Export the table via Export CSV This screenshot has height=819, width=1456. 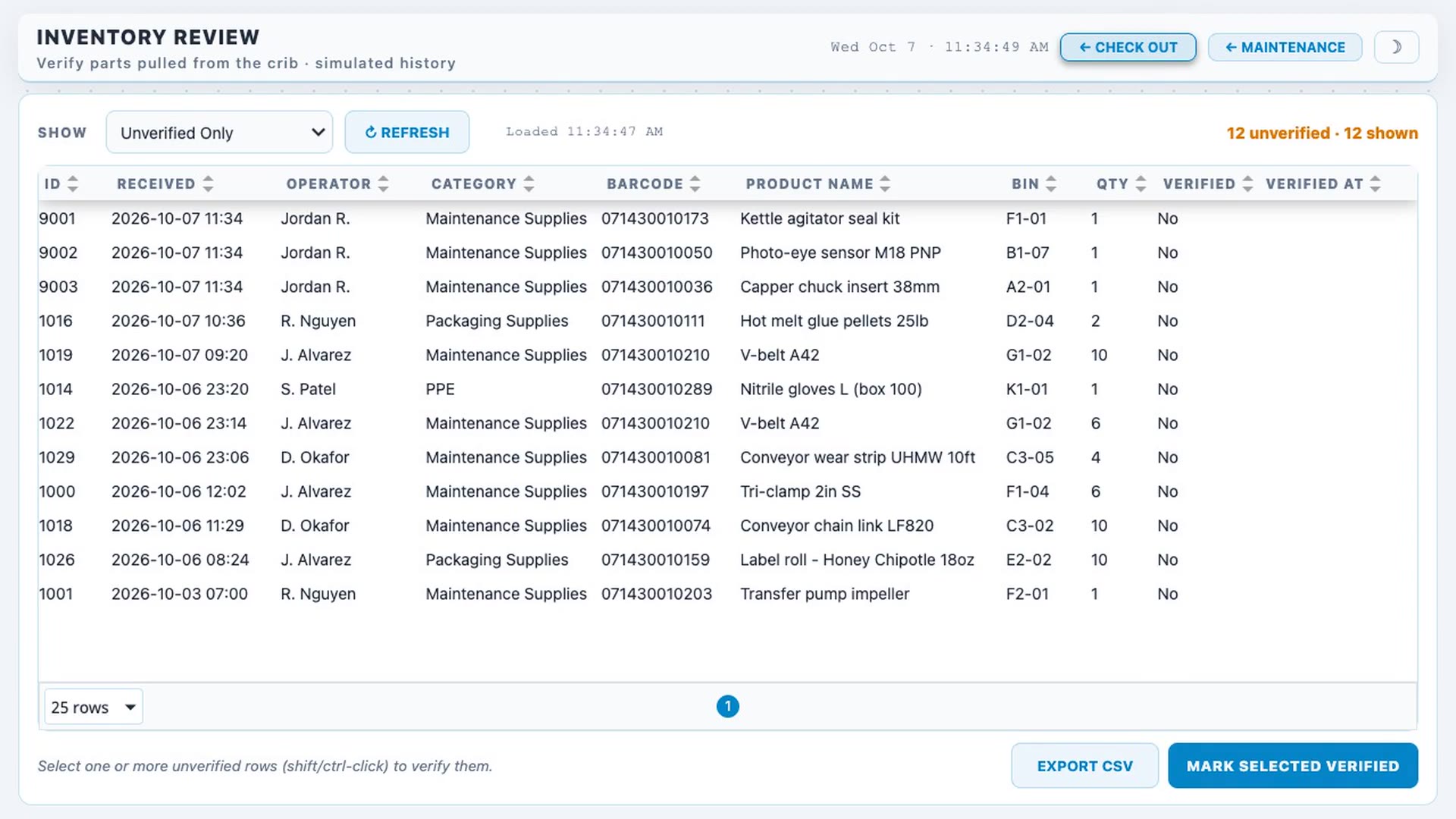pos(1084,766)
